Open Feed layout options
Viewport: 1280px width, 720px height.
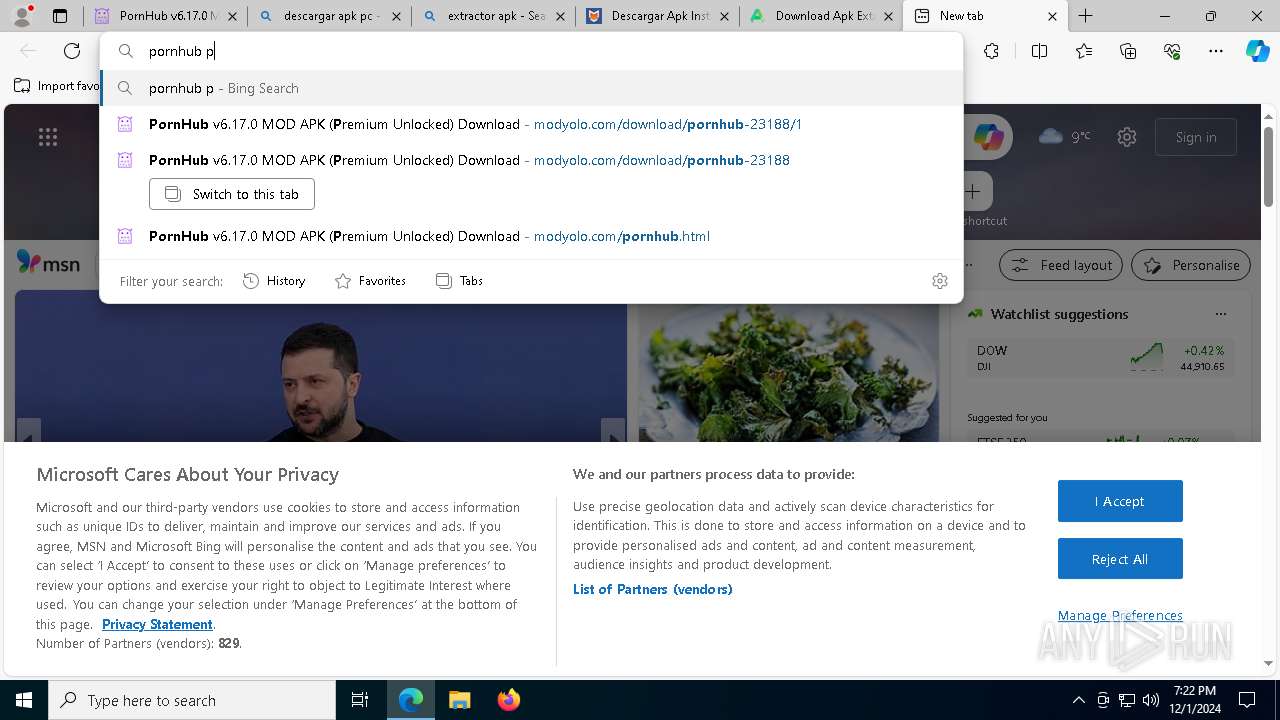point(1062,265)
